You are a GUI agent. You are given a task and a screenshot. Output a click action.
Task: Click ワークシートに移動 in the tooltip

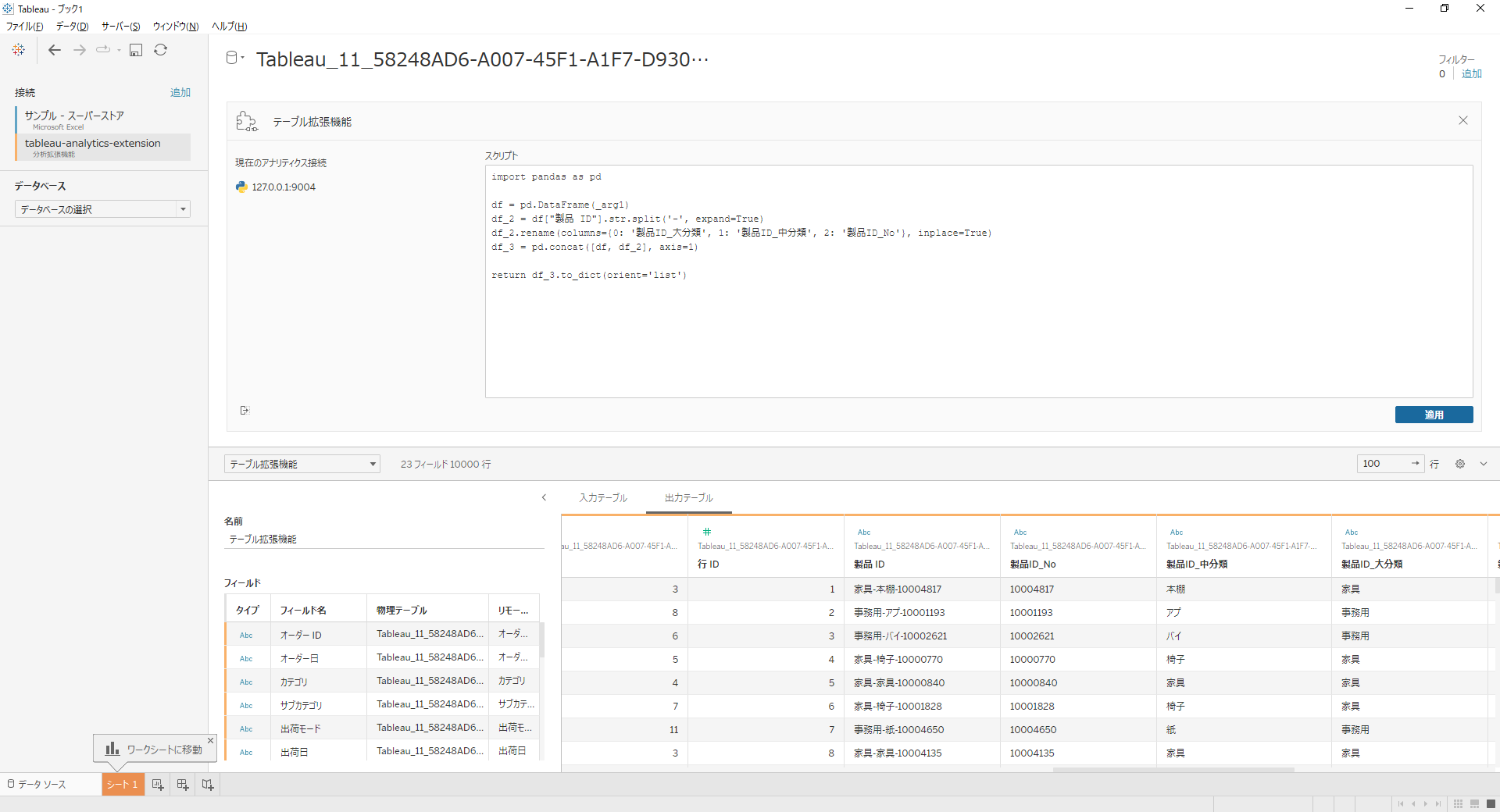click(x=164, y=750)
